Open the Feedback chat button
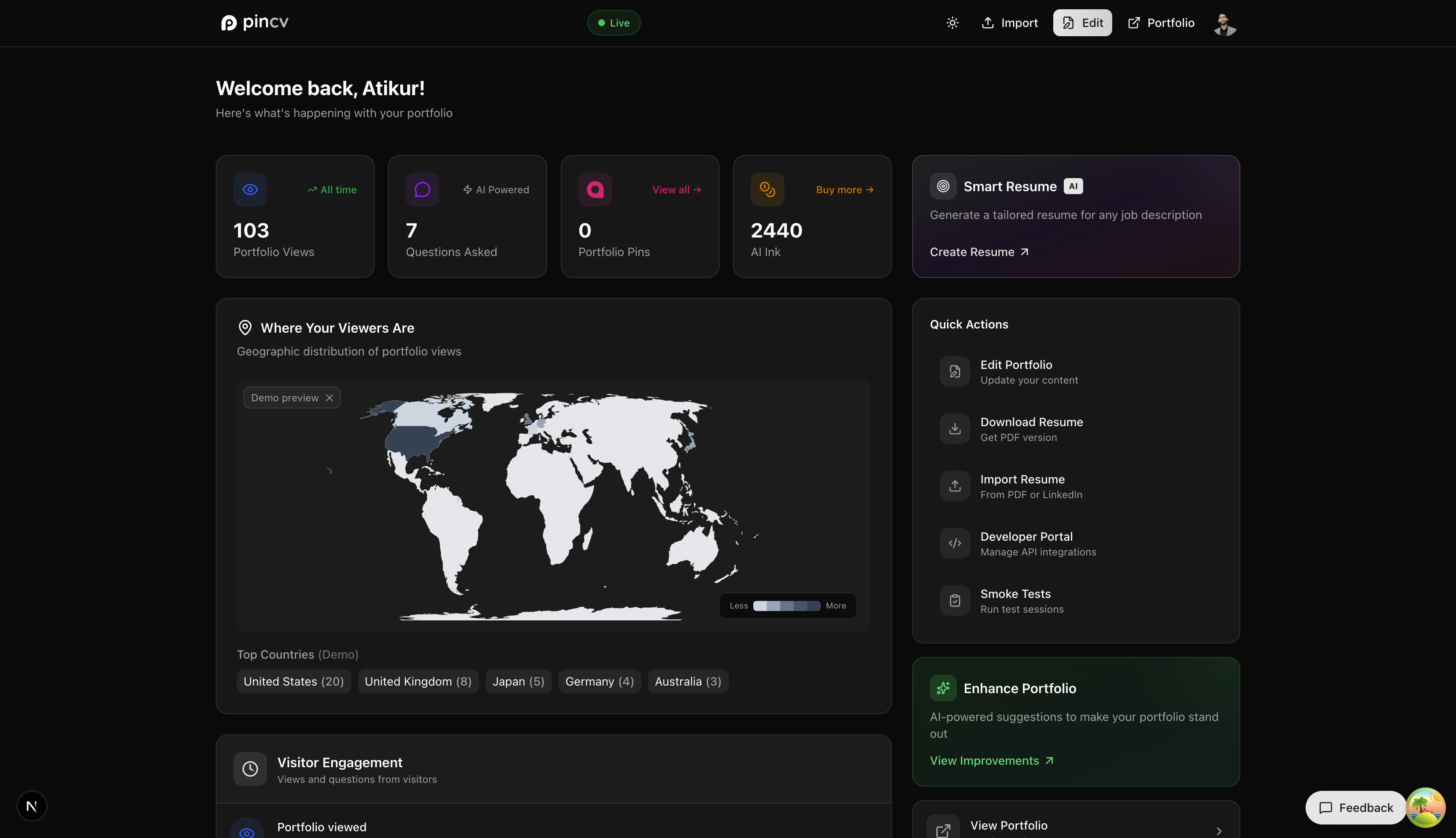Screen dimensions: 1456x838 pos(1356,808)
